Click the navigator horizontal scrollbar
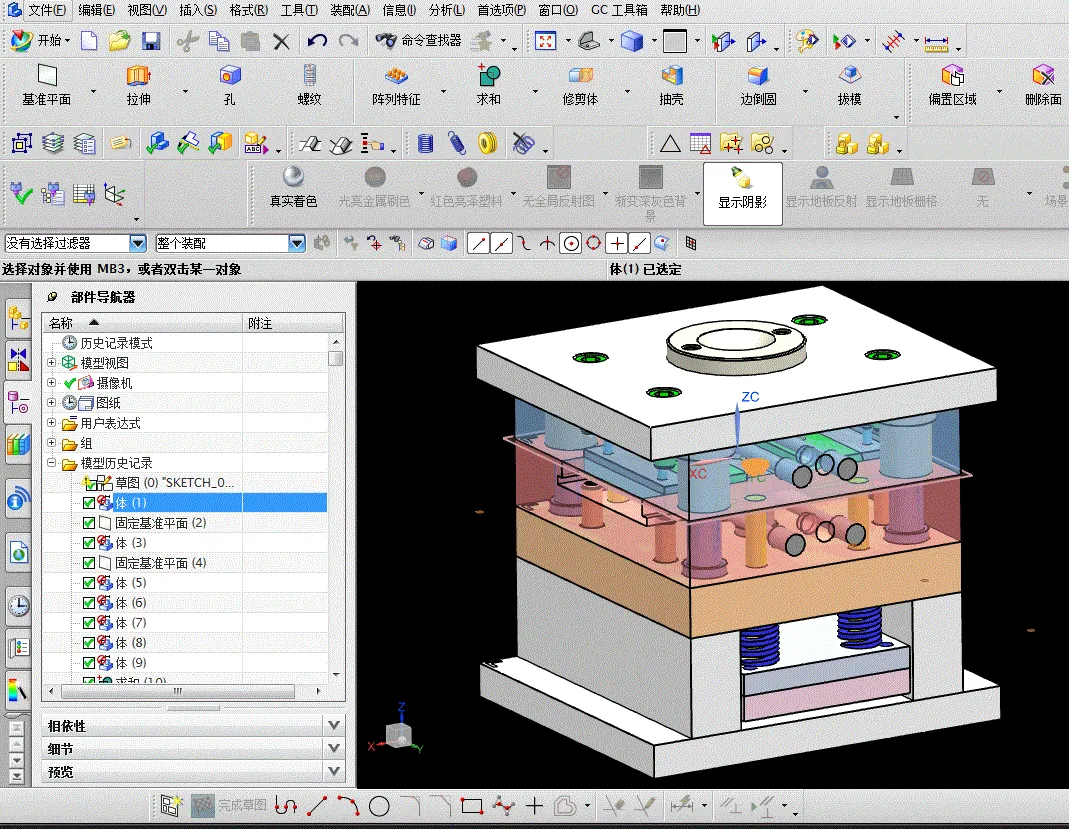This screenshot has width=1069, height=829. pyautogui.click(x=177, y=691)
